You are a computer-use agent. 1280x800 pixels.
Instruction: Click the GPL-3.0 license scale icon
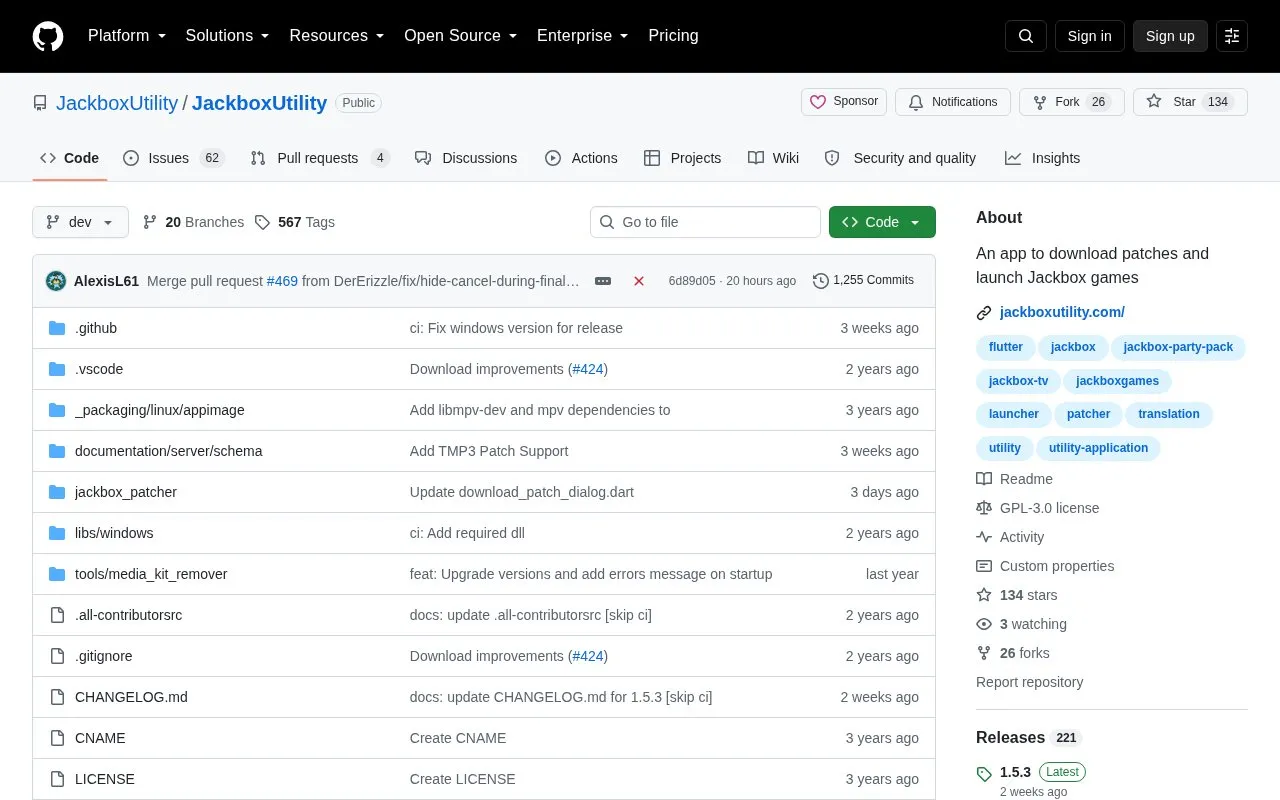pyautogui.click(x=984, y=508)
